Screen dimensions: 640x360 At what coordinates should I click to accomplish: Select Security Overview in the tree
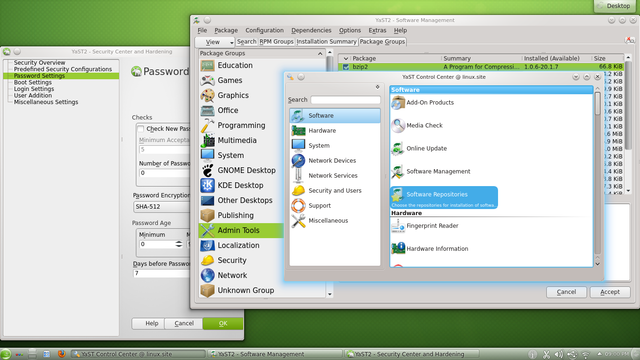pyautogui.click(x=39, y=63)
